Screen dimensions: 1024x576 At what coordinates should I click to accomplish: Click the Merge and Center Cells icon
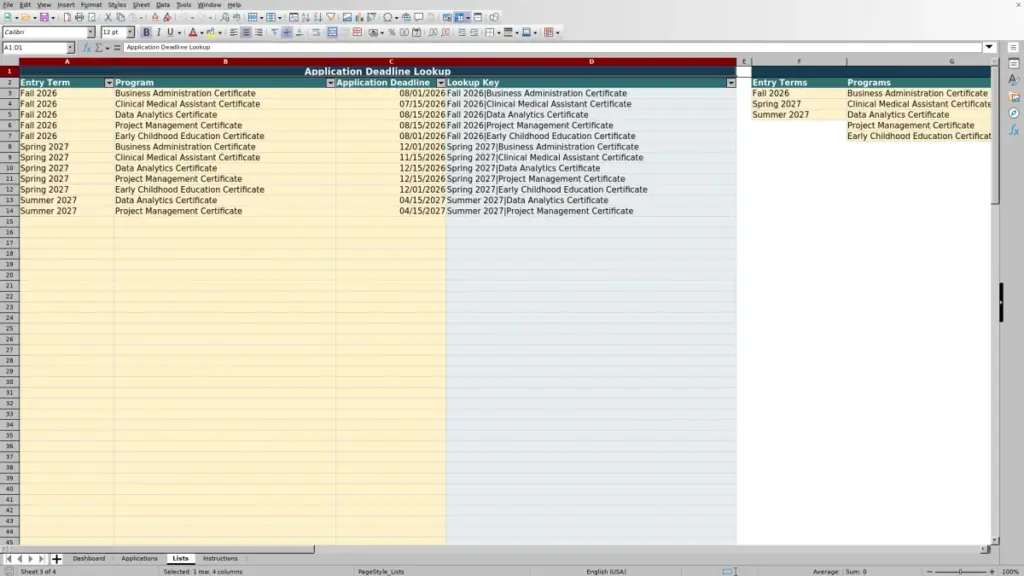(x=332, y=32)
